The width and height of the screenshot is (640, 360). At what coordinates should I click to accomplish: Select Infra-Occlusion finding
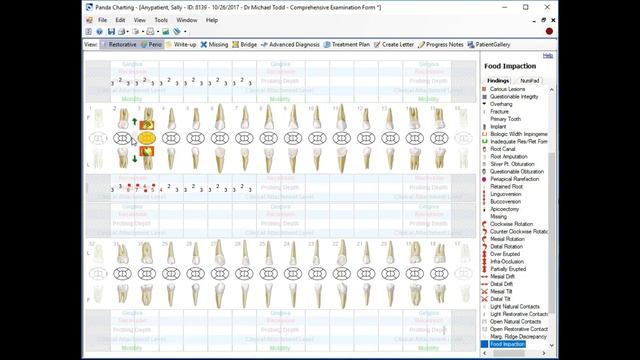click(507, 262)
